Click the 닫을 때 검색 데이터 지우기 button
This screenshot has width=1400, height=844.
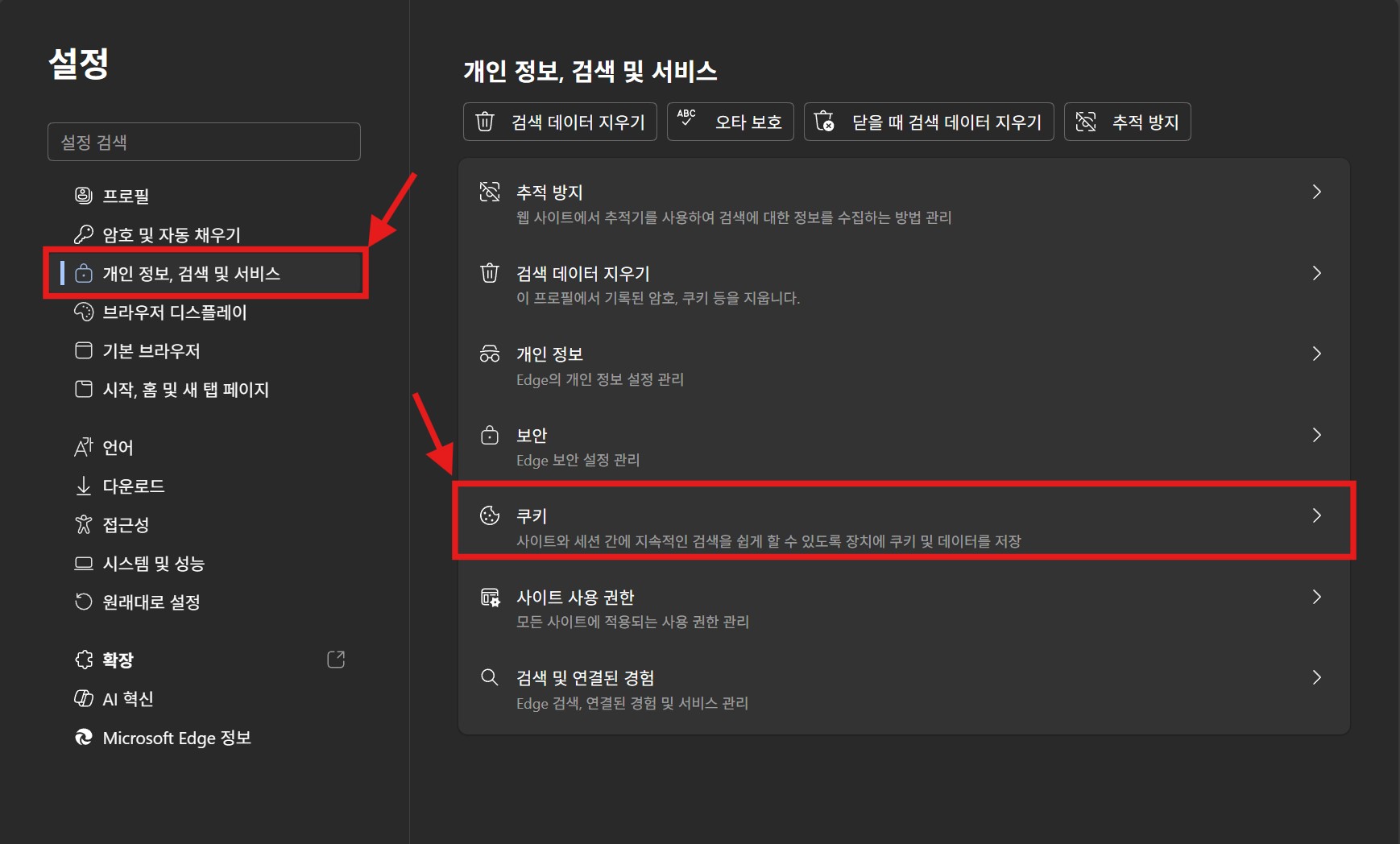(x=928, y=122)
